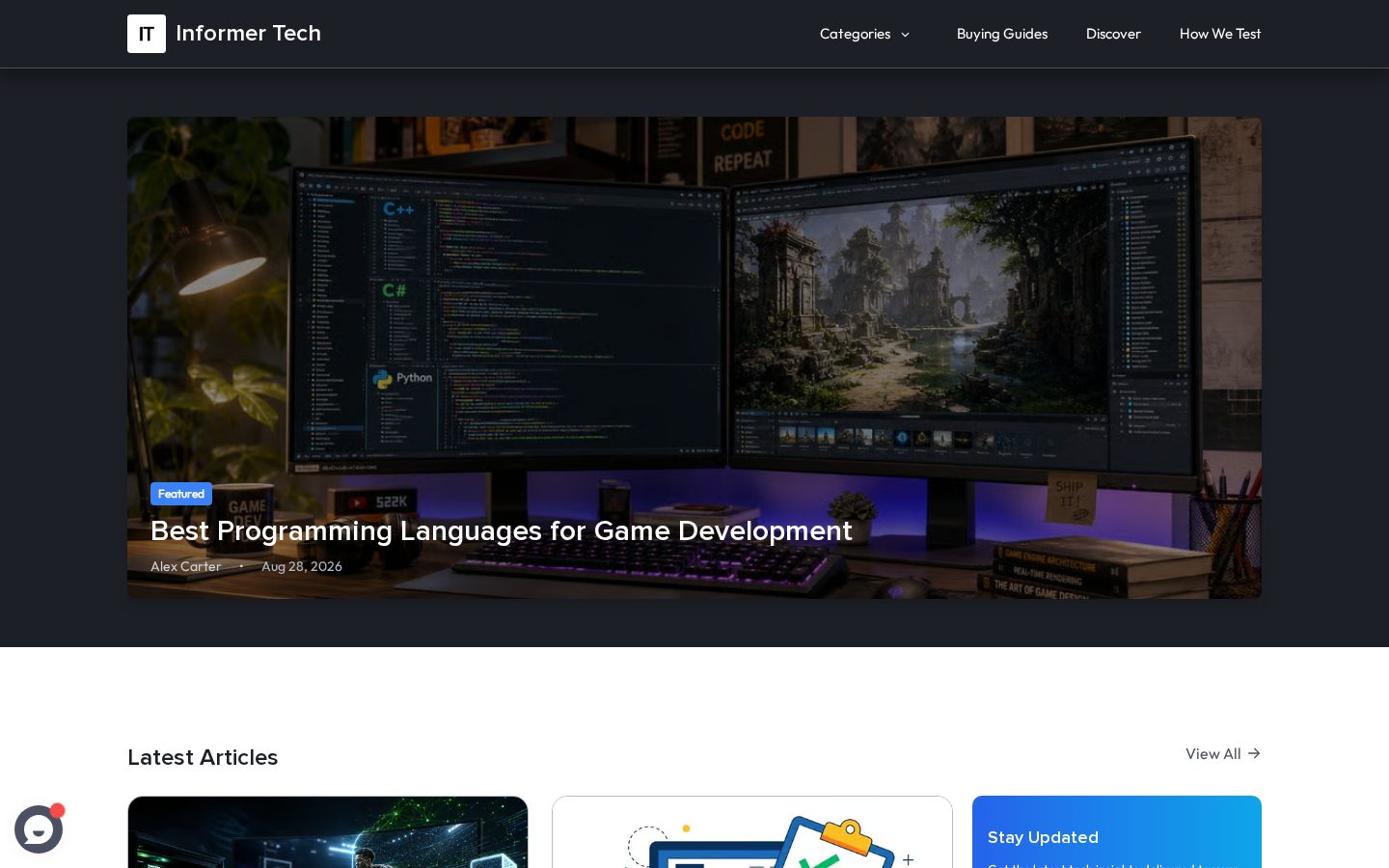This screenshot has height=868, width=1389.
Task: Open the chat widget bubble
Action: pyautogui.click(x=39, y=829)
